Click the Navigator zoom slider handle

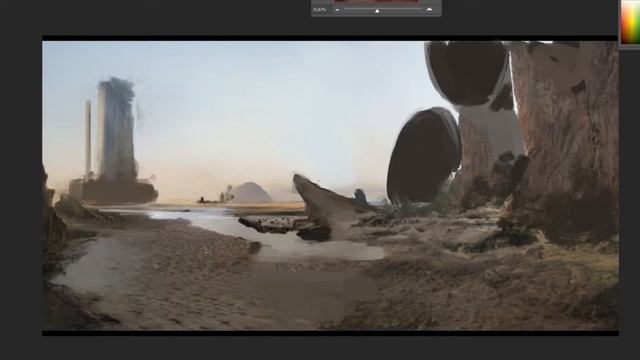tap(377, 11)
